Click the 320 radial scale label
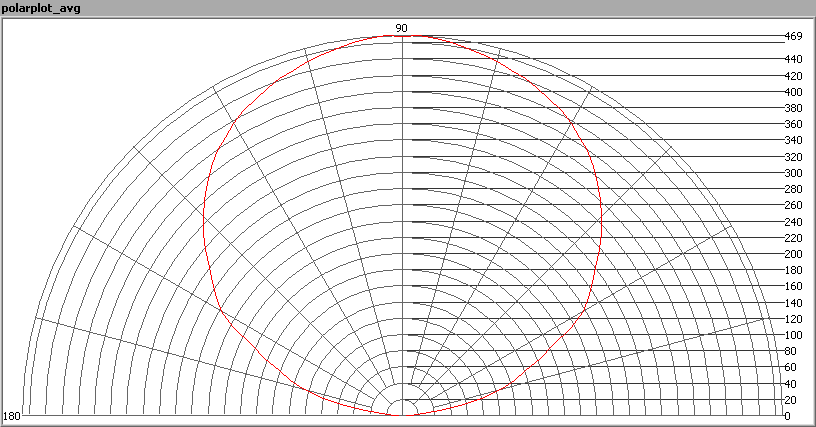Image resolution: width=816 pixels, height=427 pixels. [x=793, y=157]
